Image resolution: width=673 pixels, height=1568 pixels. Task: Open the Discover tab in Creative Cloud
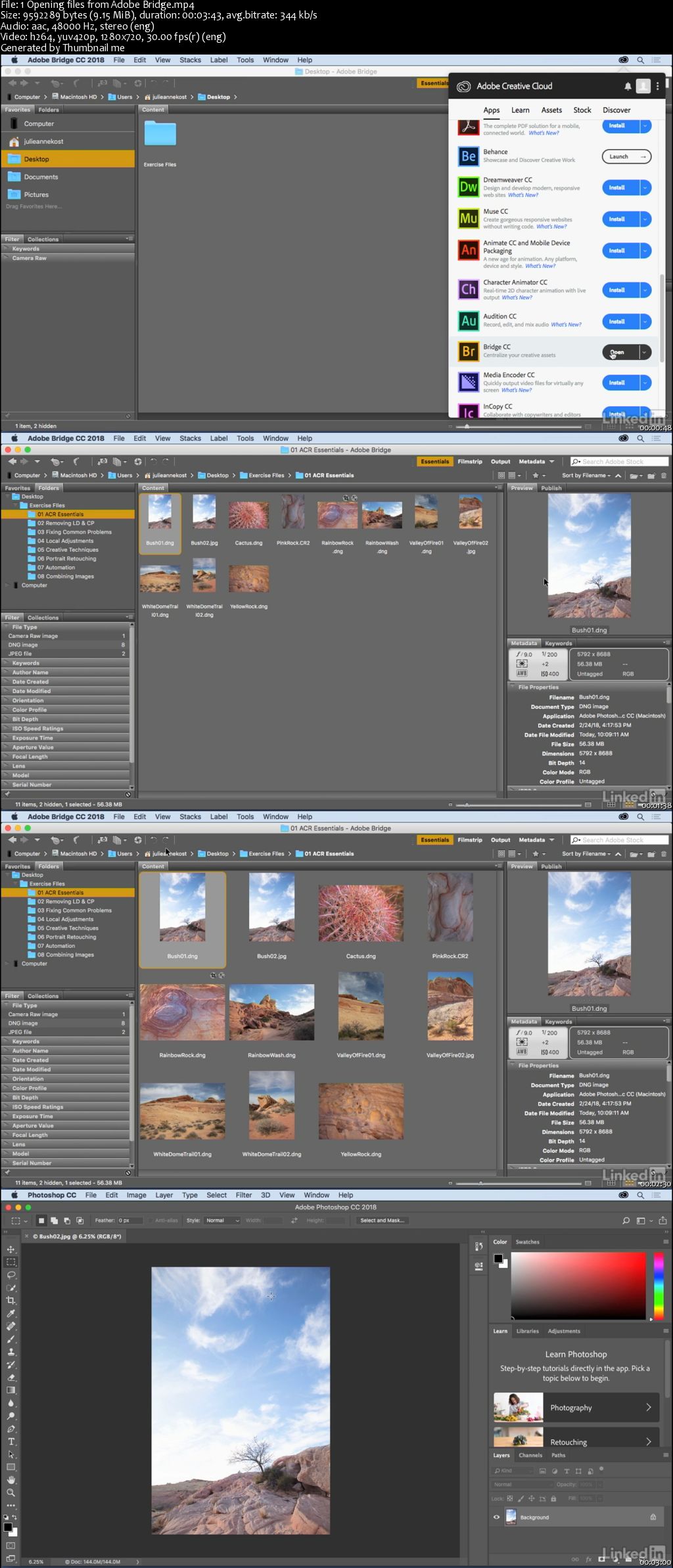coord(616,110)
